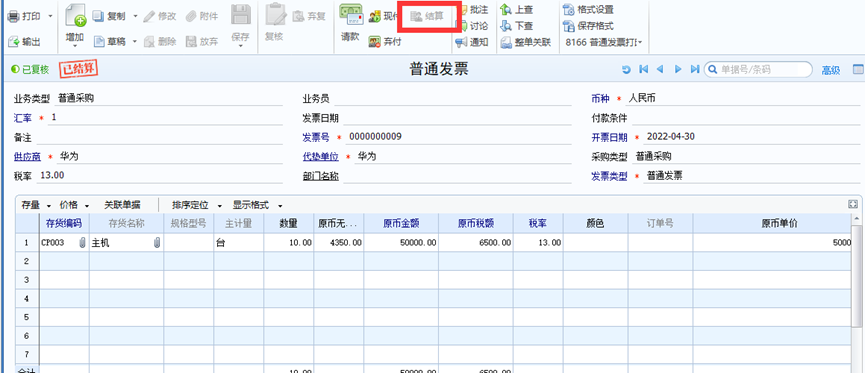Click the 整单关联 document link button
Image resolution: width=865 pixels, height=373 pixels.
tap(526, 42)
